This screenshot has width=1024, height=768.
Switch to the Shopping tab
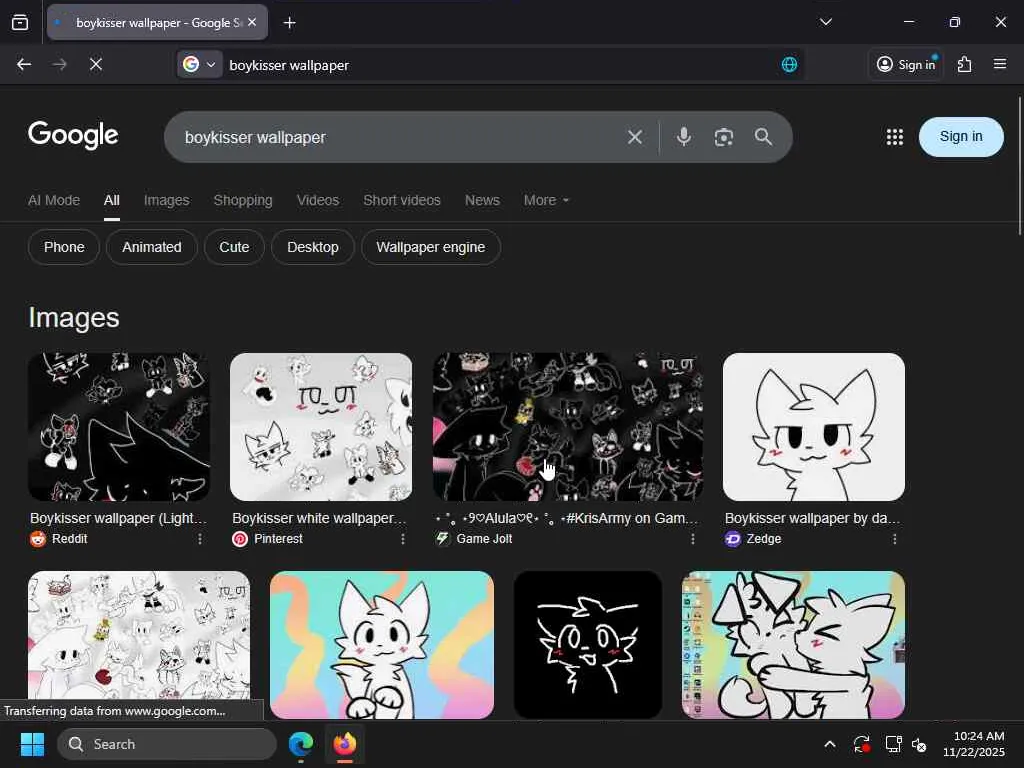pyautogui.click(x=243, y=200)
